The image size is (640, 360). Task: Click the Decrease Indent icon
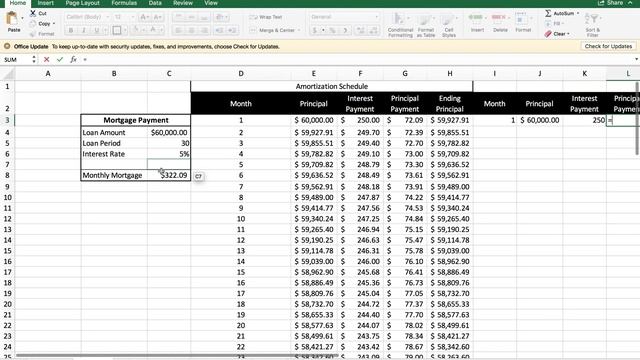[x=219, y=30]
